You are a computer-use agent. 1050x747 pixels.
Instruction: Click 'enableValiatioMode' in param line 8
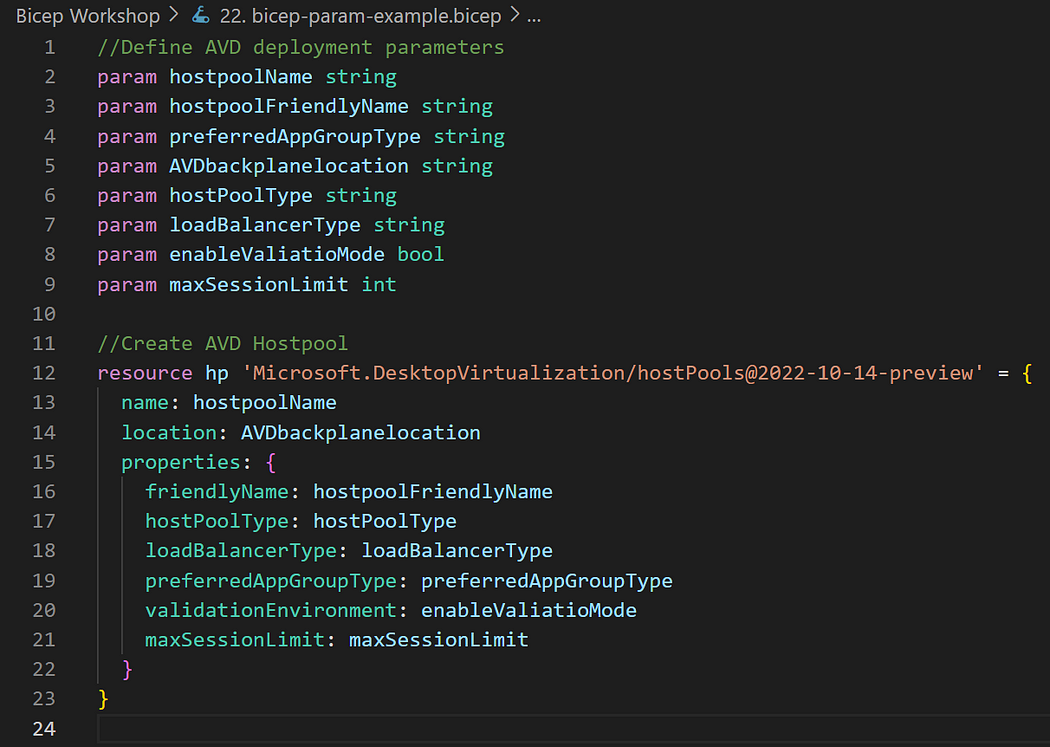tap(277, 254)
